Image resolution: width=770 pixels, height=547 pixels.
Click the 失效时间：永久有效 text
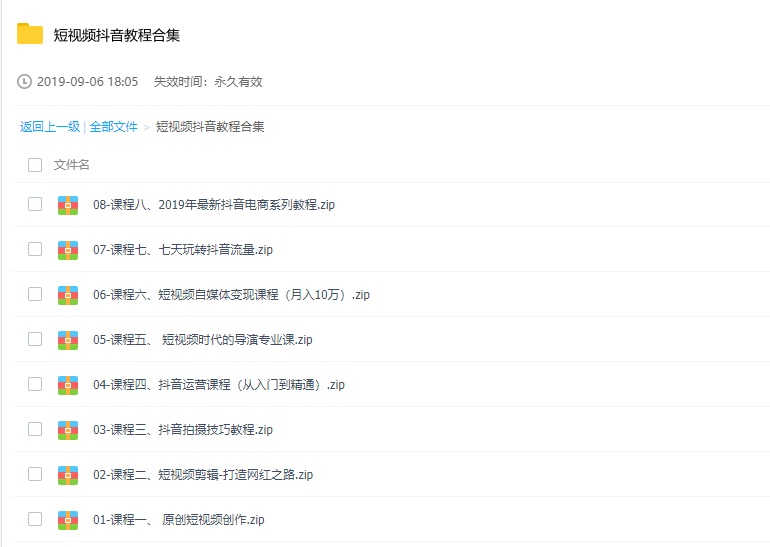click(x=208, y=82)
